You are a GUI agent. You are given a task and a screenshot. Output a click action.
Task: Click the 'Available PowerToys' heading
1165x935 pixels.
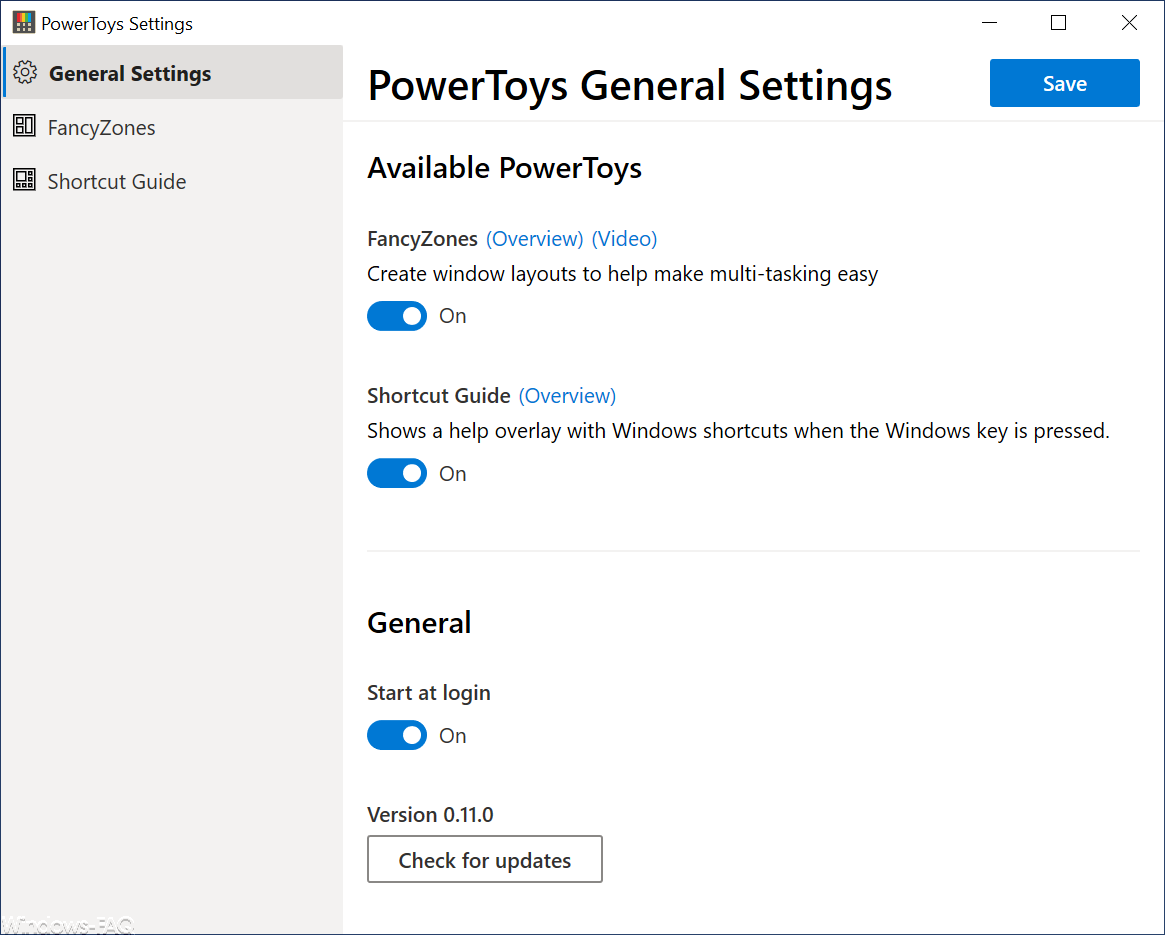[x=504, y=168]
